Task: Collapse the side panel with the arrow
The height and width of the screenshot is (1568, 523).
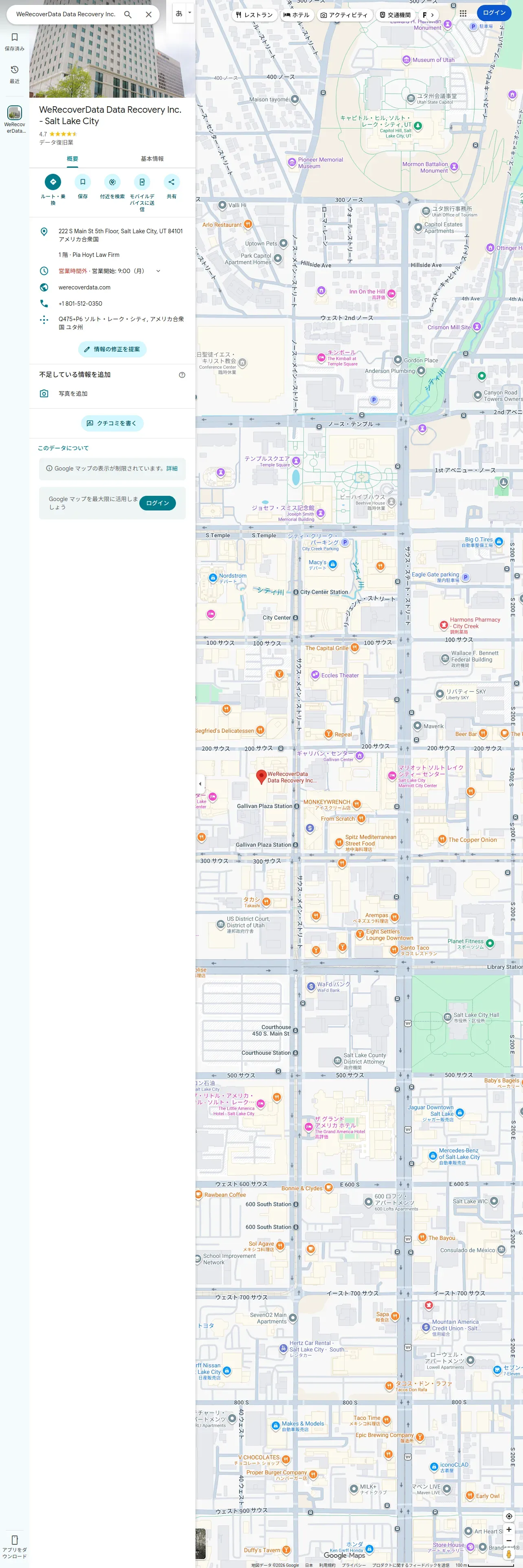Action: pyautogui.click(x=200, y=784)
